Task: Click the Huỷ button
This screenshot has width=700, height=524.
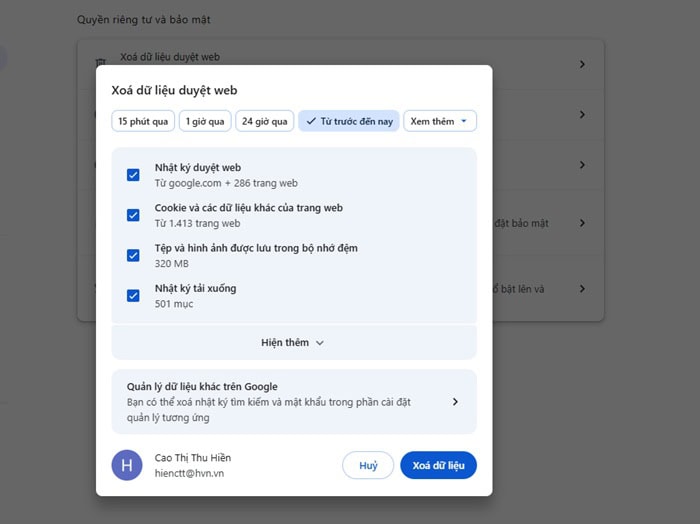Action: click(x=368, y=466)
